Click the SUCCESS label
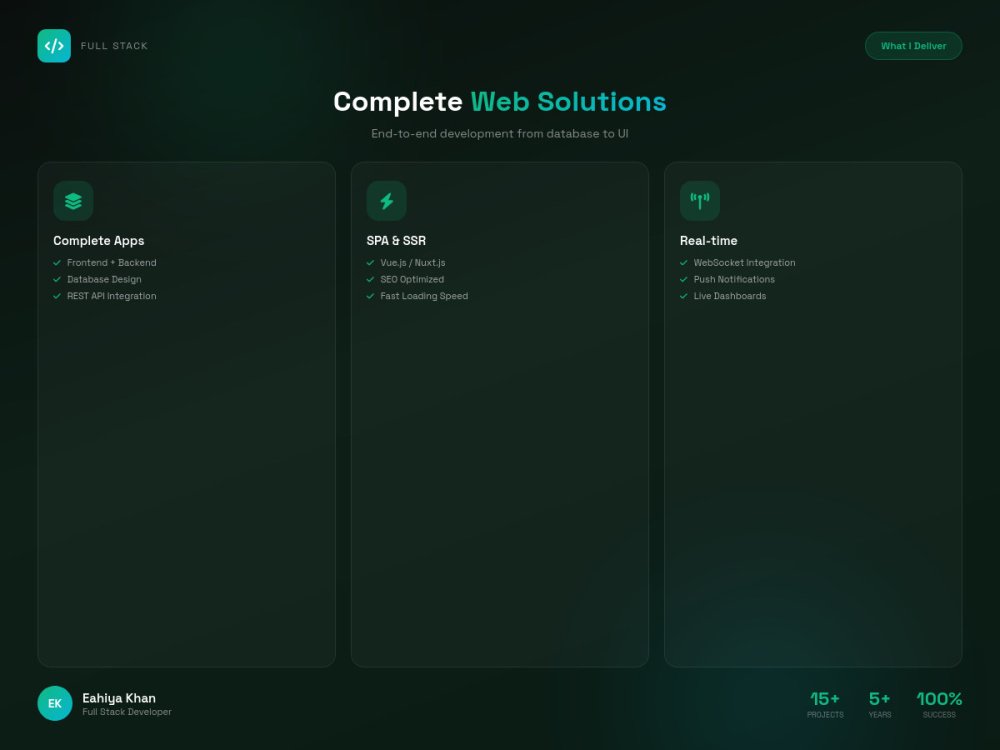This screenshot has height=750, width=1000. point(939,715)
